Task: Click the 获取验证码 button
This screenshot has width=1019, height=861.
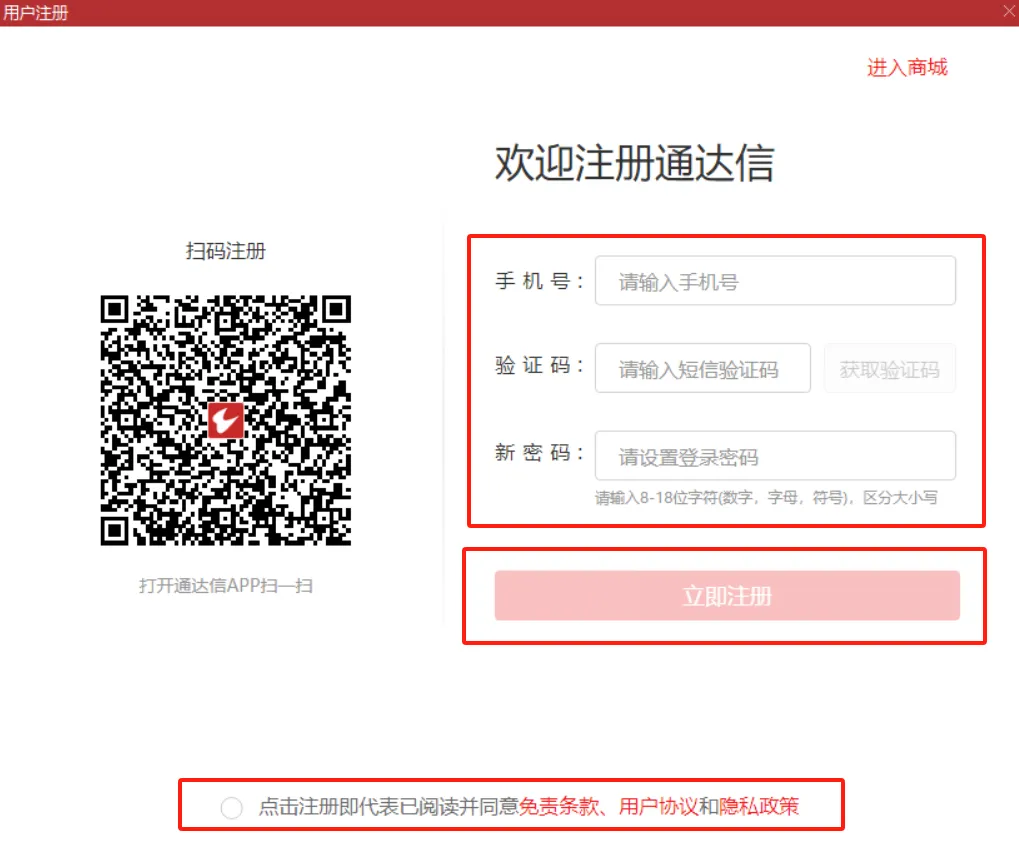Action: (x=890, y=368)
